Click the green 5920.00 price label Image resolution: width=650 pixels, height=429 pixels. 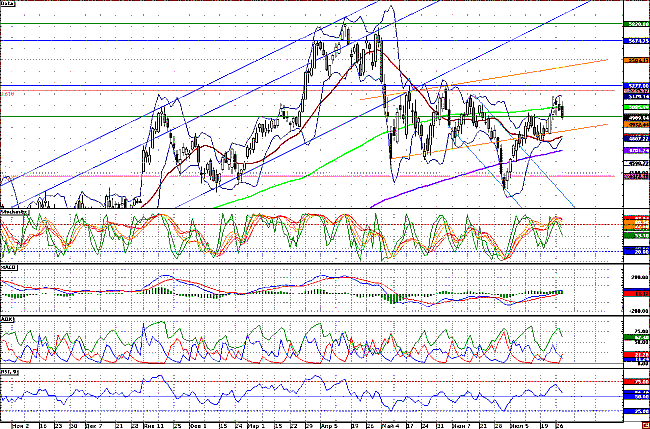[x=636, y=24]
